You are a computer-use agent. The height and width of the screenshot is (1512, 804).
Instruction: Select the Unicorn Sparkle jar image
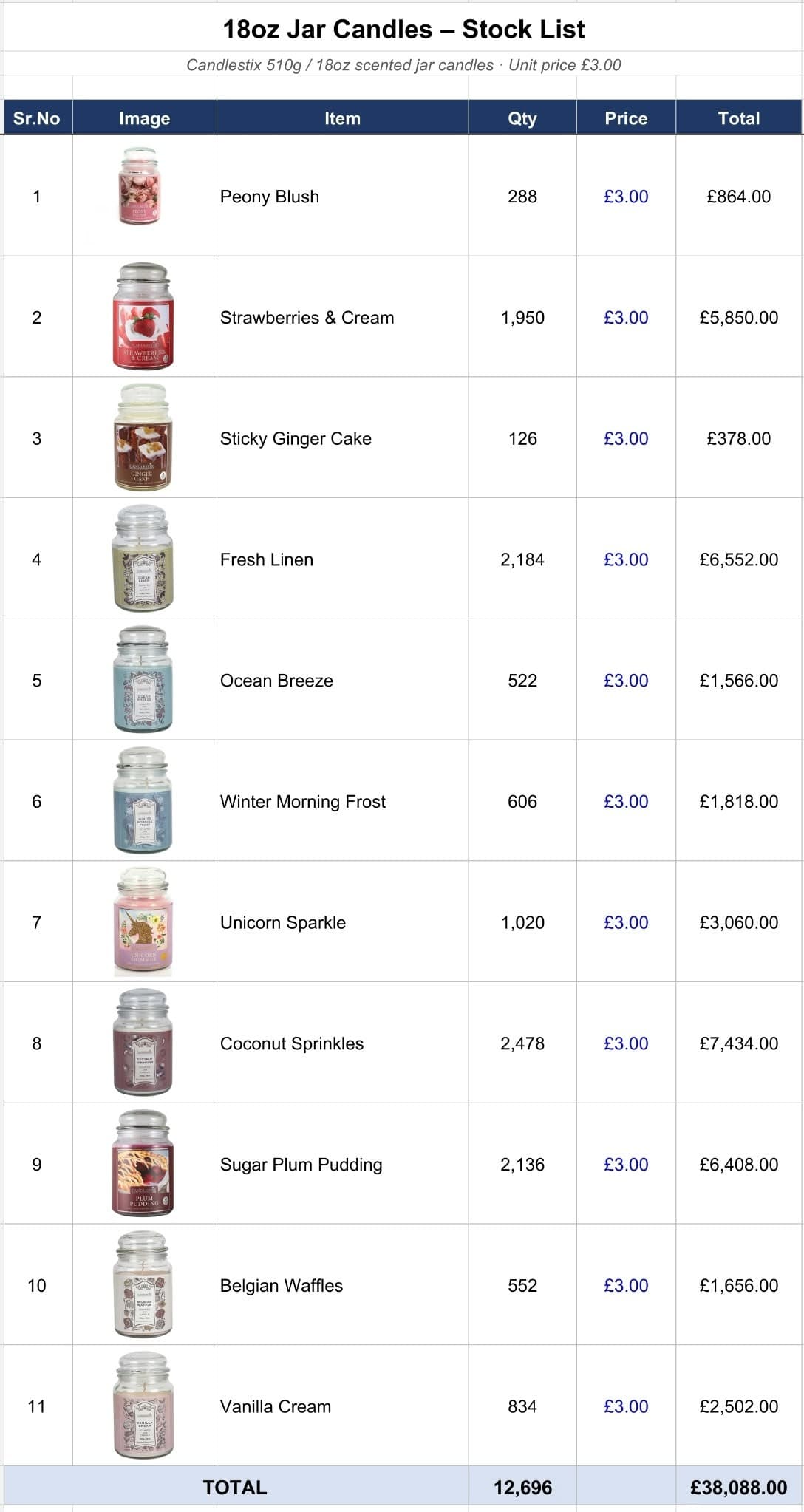[143, 922]
